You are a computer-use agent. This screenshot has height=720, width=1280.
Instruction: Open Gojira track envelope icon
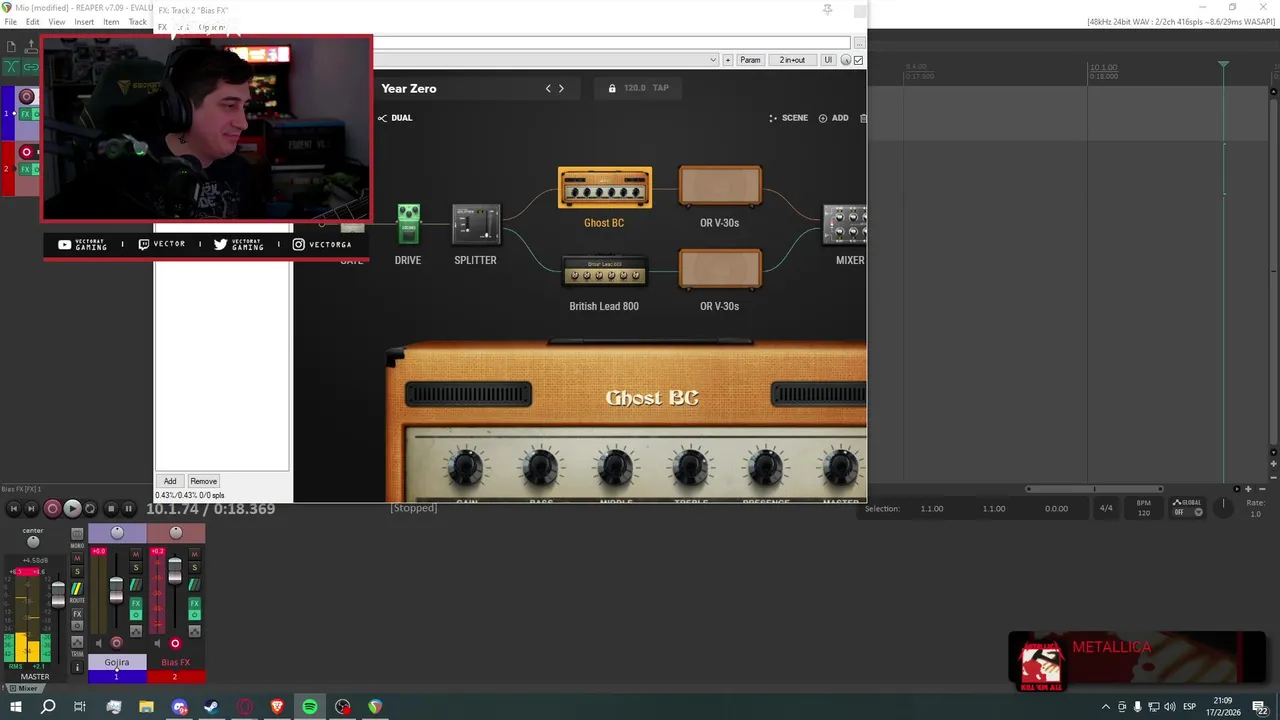136,631
